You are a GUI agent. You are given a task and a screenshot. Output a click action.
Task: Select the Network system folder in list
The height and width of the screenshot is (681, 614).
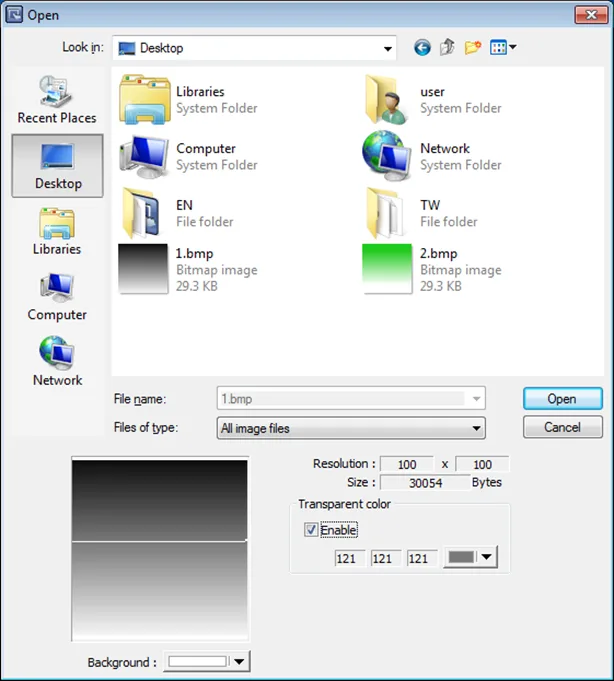click(432, 156)
